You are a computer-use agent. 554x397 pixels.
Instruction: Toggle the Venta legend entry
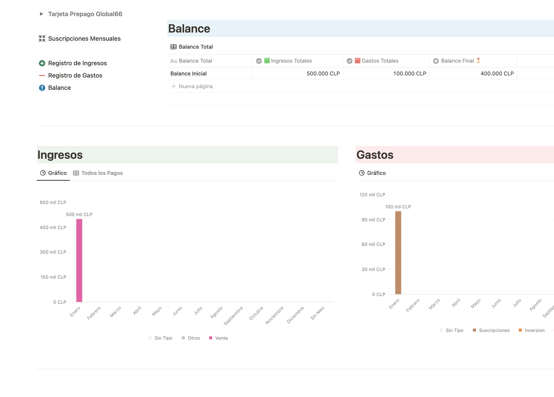tap(218, 338)
